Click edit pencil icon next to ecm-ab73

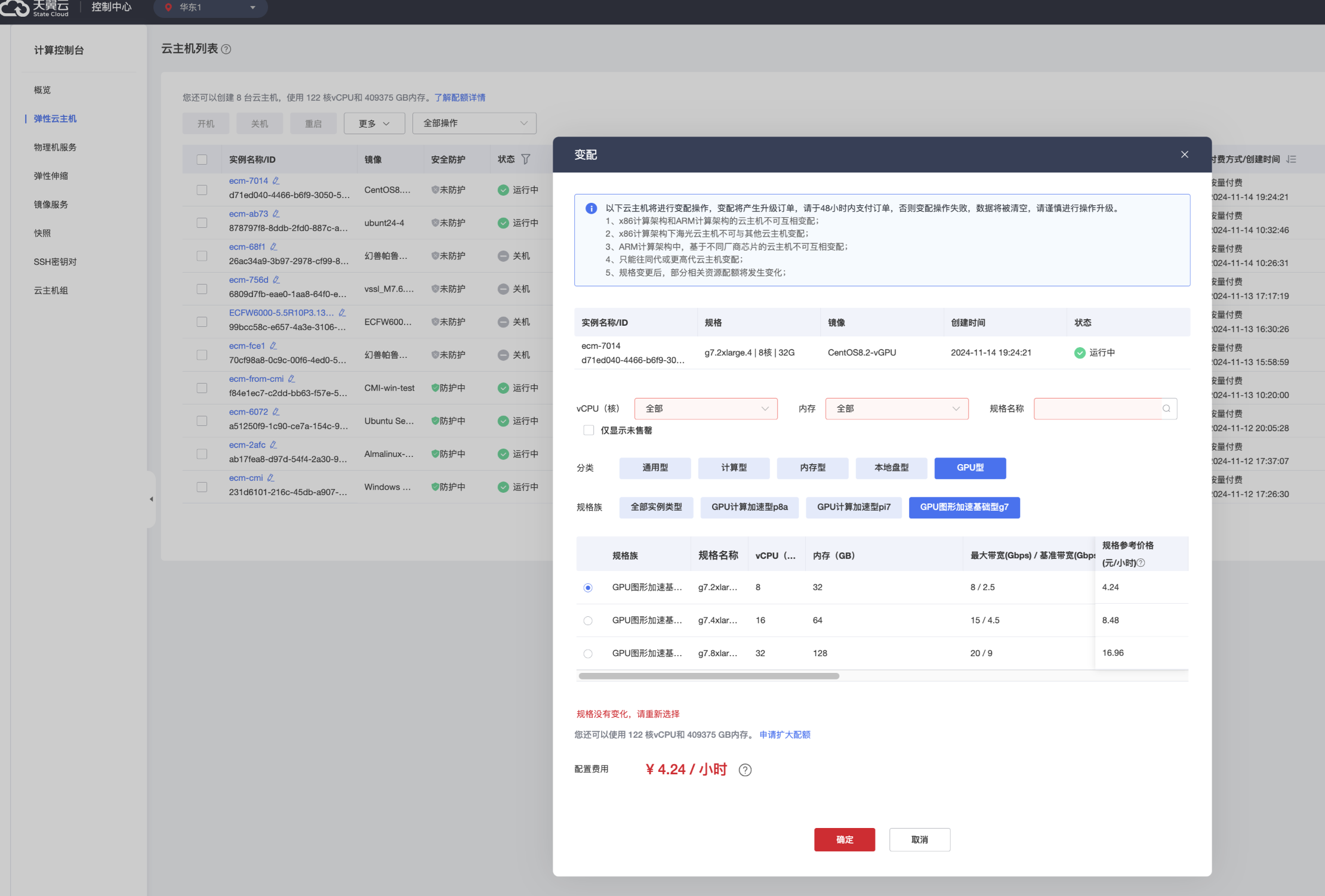point(276,214)
